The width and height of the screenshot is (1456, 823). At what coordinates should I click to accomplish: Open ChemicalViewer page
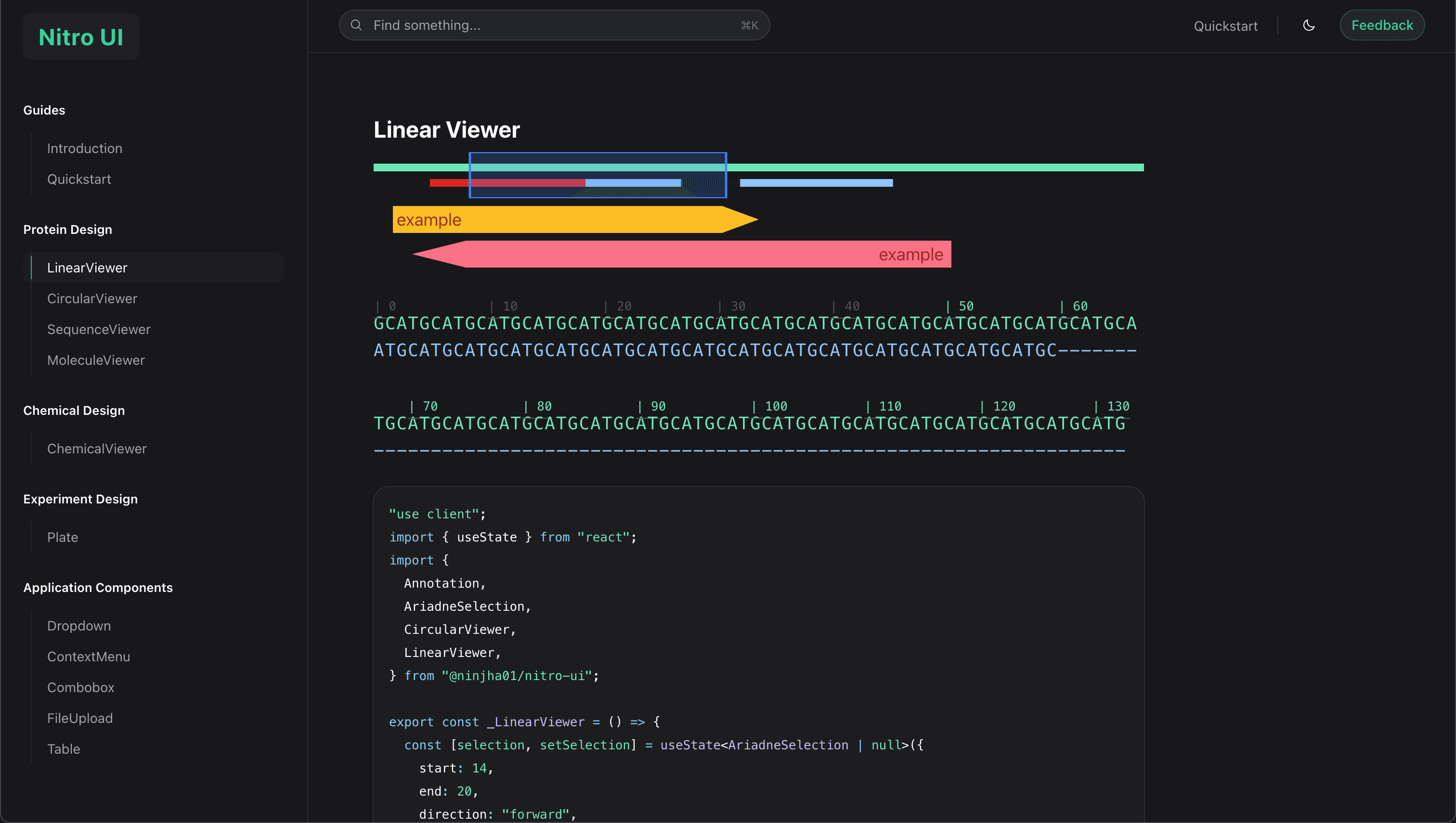97,448
